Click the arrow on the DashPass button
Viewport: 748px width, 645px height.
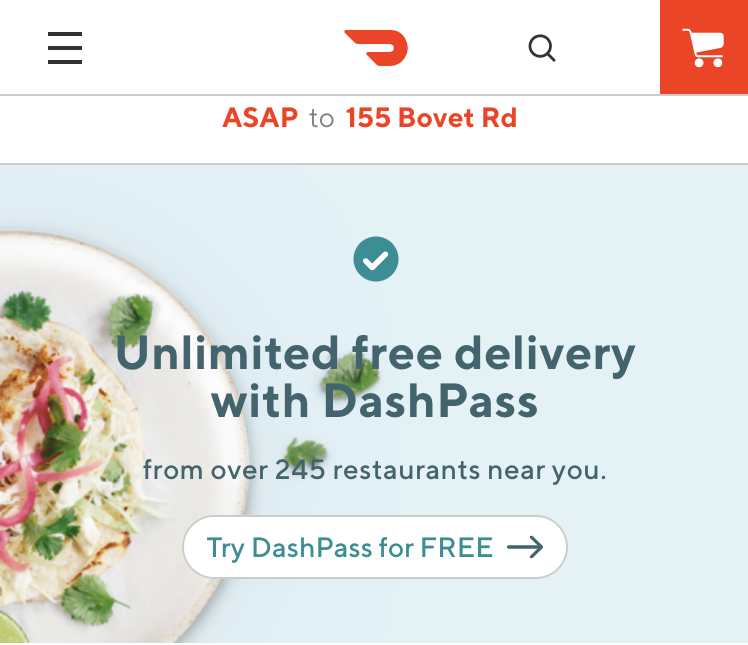pyautogui.click(x=525, y=547)
